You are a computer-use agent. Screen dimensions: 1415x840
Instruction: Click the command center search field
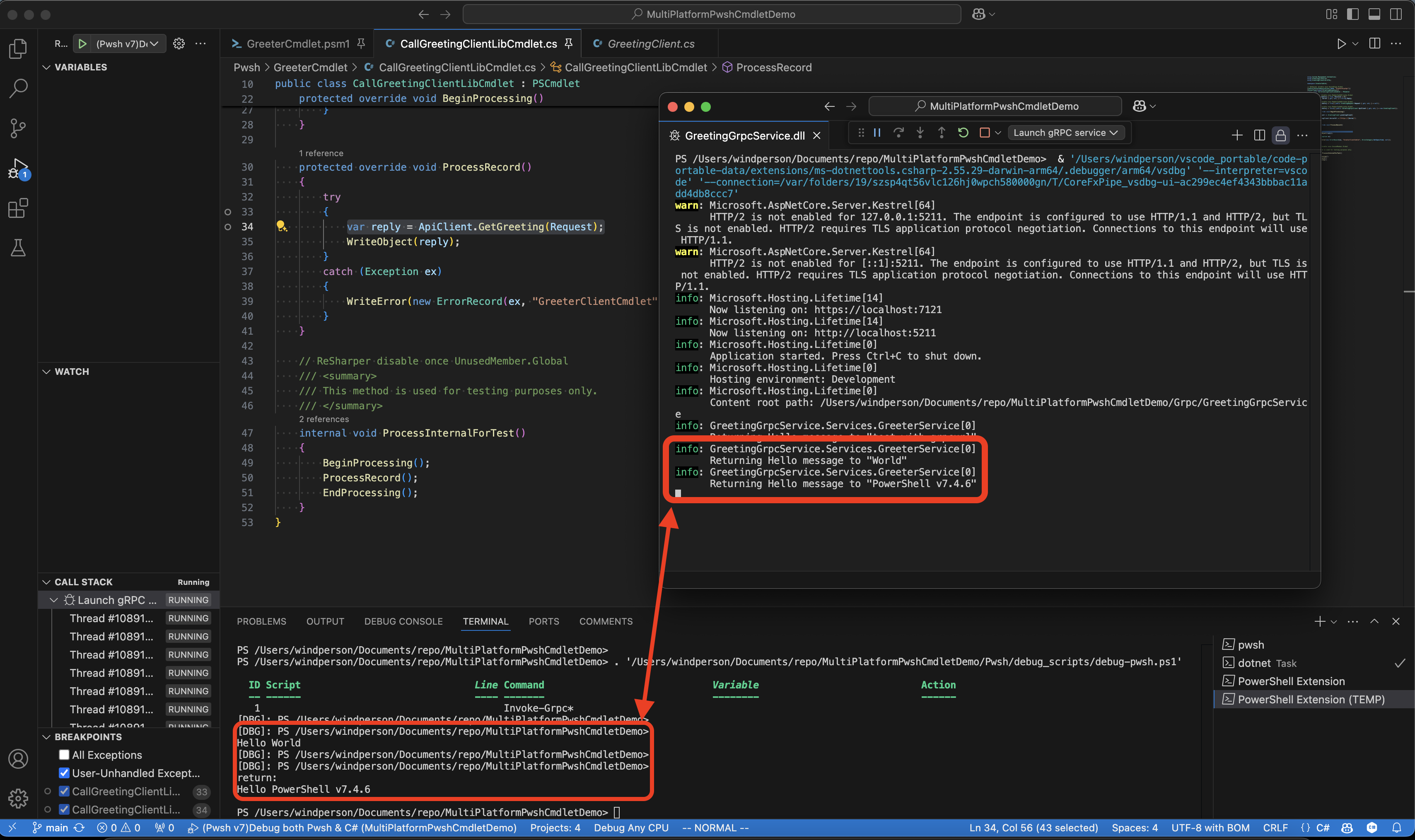[712, 14]
